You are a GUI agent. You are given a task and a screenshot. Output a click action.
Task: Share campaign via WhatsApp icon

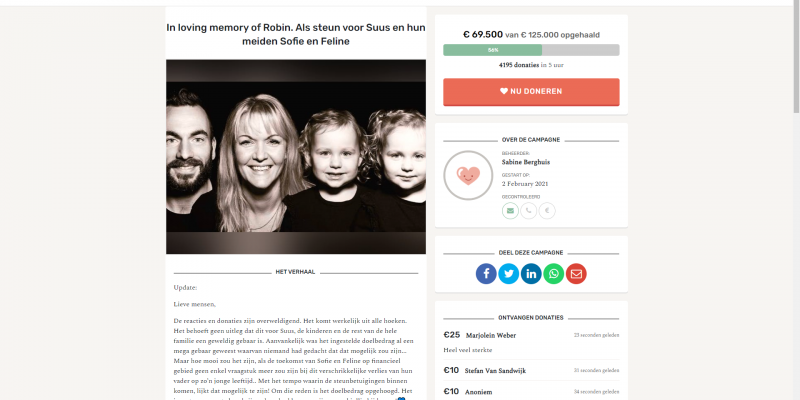pyautogui.click(x=554, y=274)
